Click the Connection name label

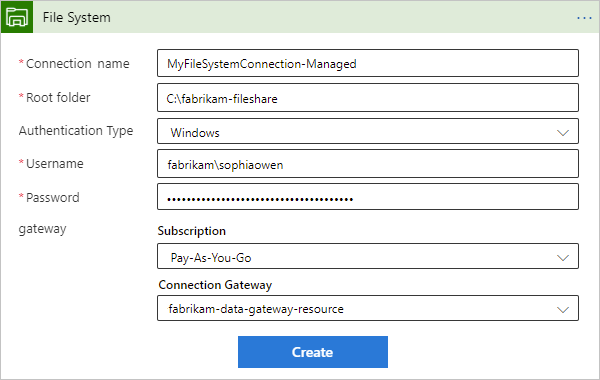pos(78,64)
